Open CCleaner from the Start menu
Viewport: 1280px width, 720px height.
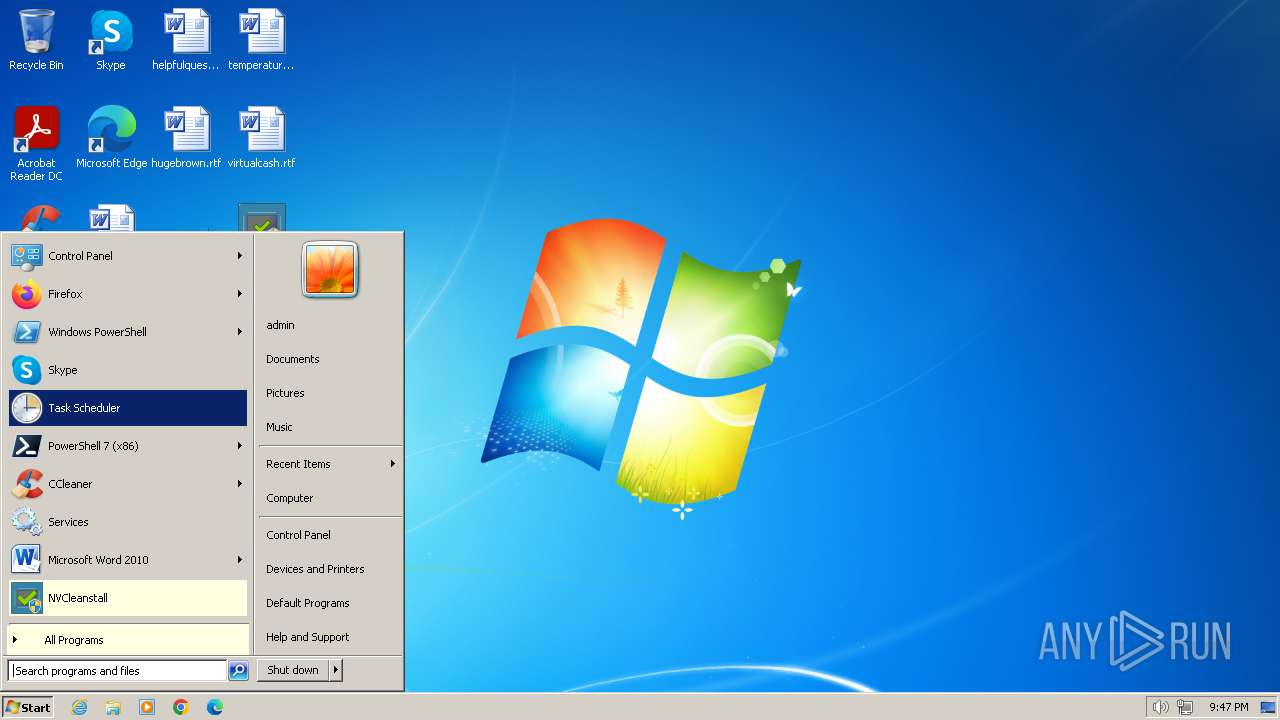click(x=128, y=484)
